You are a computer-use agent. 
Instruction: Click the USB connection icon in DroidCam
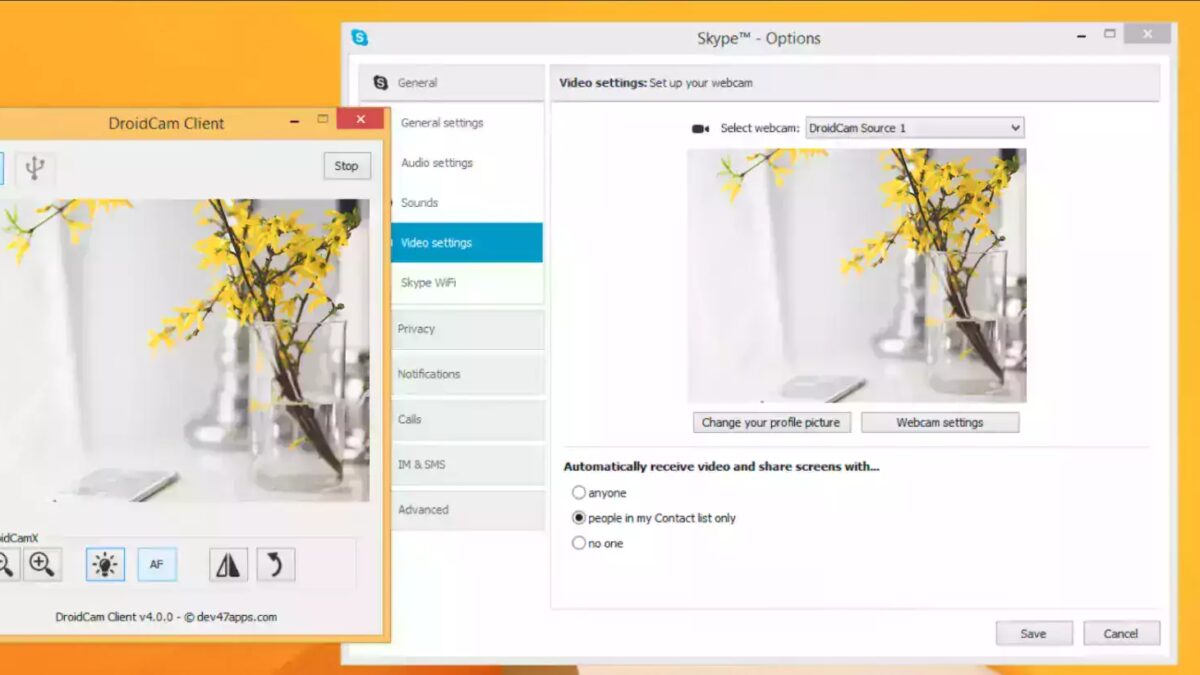coord(35,168)
